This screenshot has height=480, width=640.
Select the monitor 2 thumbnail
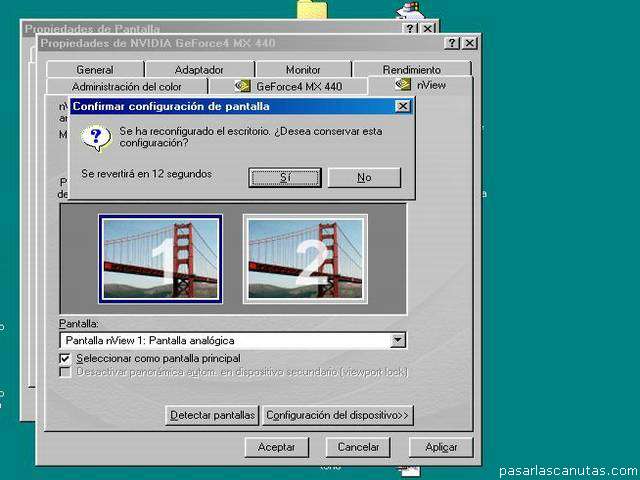click(305, 258)
